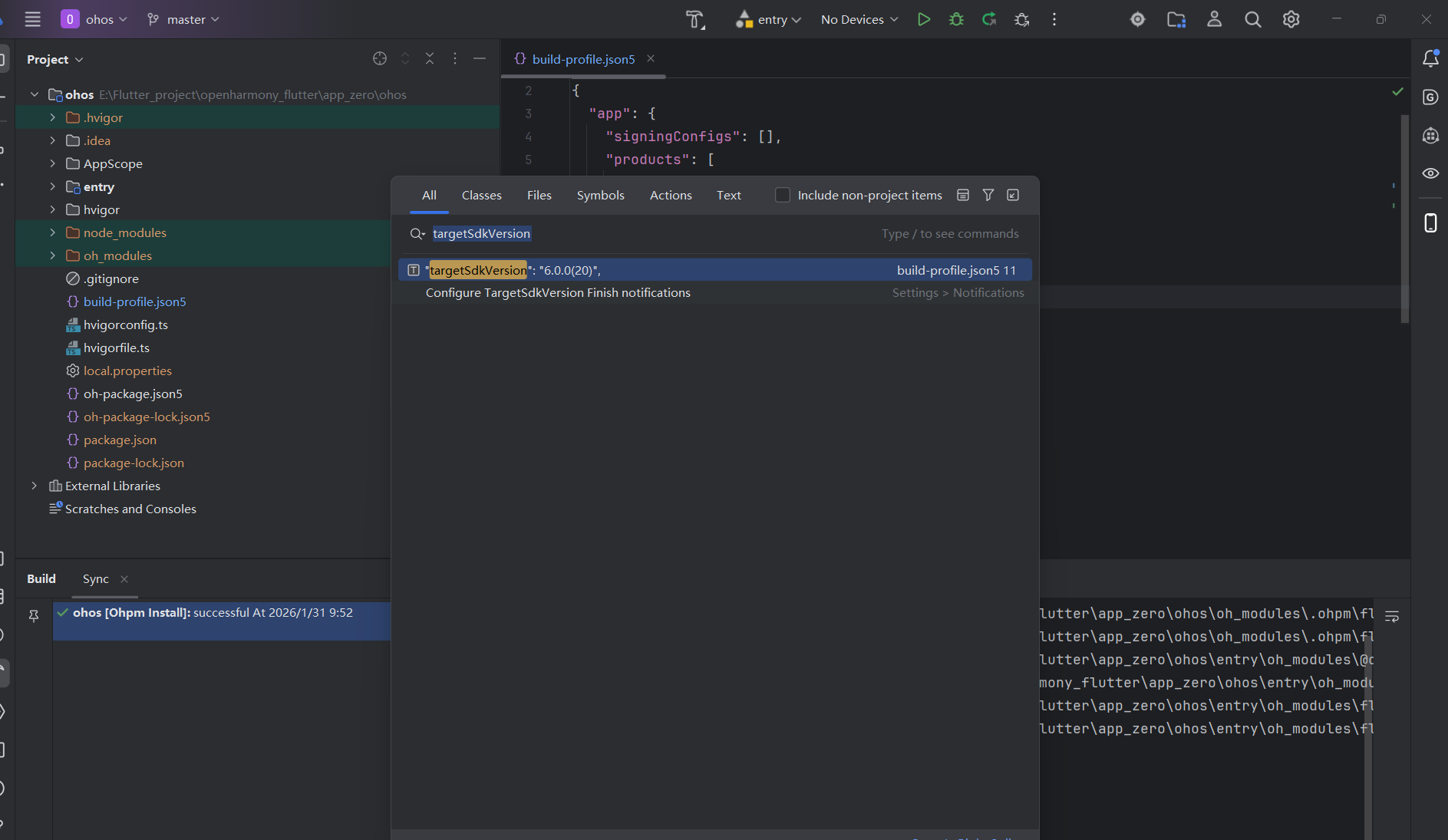Viewport: 1448px width, 840px height.
Task: Open build-profile.json5 in project tree
Action: 134,301
